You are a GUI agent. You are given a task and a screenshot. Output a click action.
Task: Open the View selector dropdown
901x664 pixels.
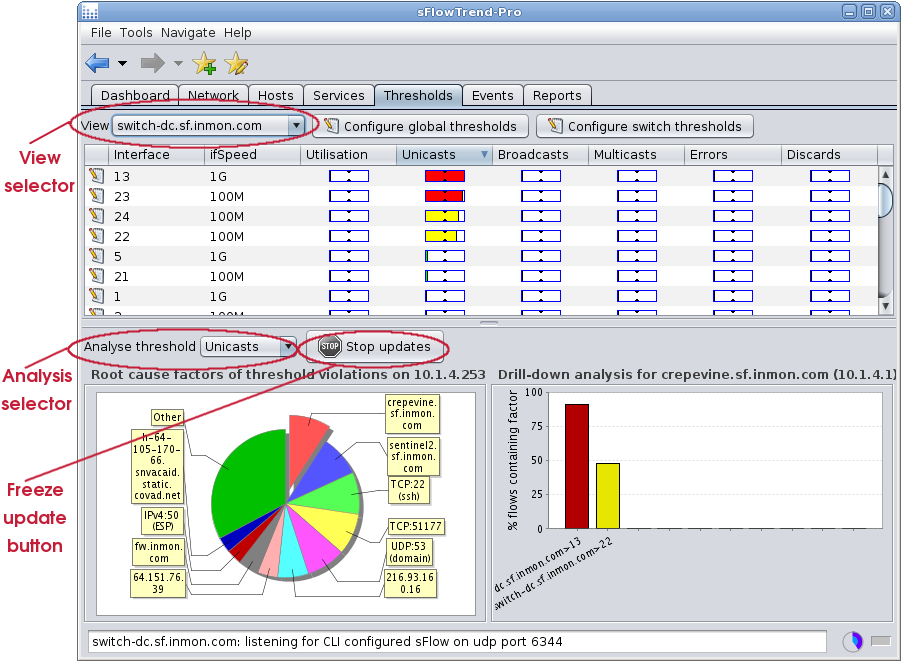point(297,126)
